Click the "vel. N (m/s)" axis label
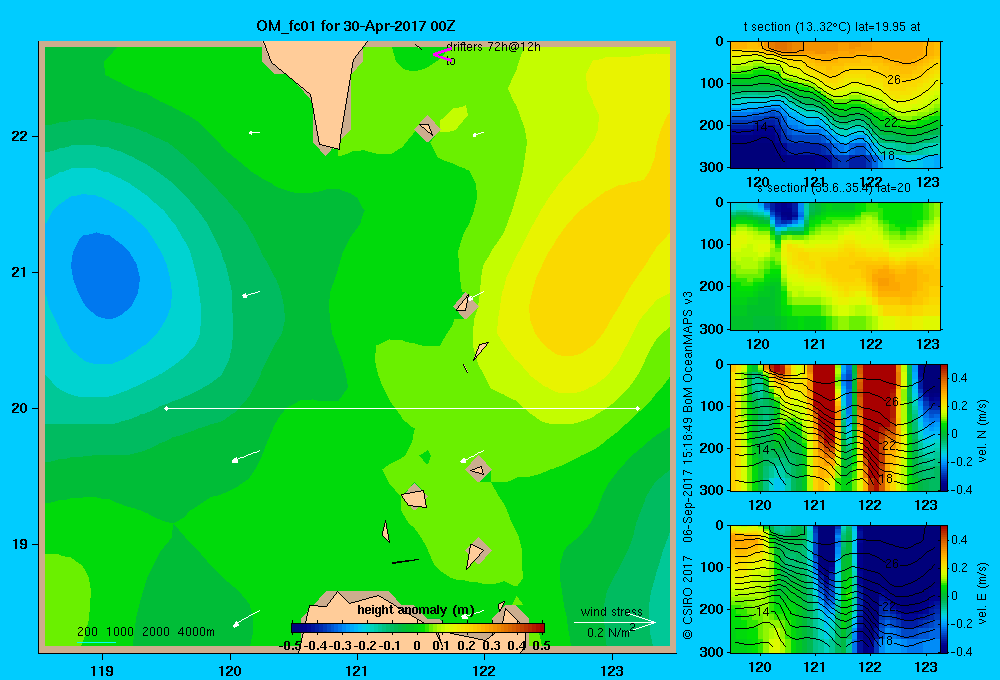1000x680 pixels. [982, 431]
